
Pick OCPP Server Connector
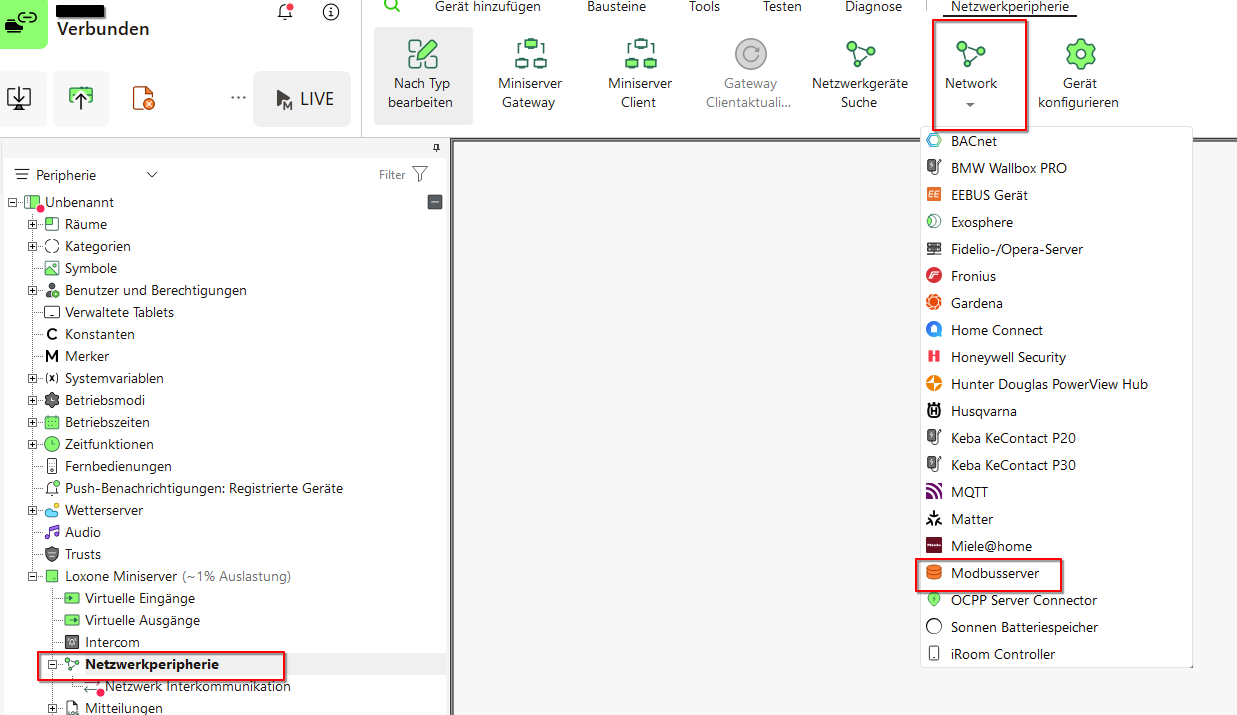[x=1056, y=600]
